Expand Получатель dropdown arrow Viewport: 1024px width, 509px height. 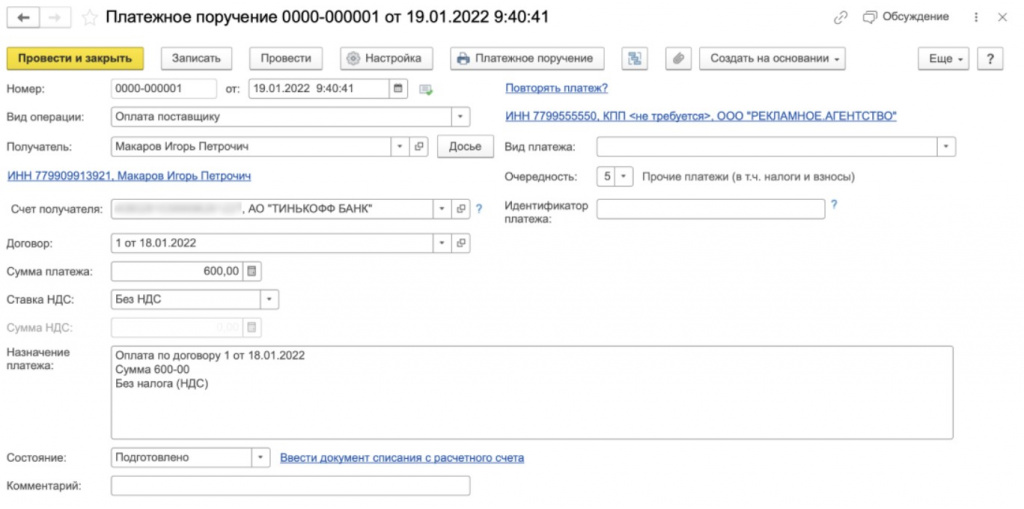tap(400, 147)
